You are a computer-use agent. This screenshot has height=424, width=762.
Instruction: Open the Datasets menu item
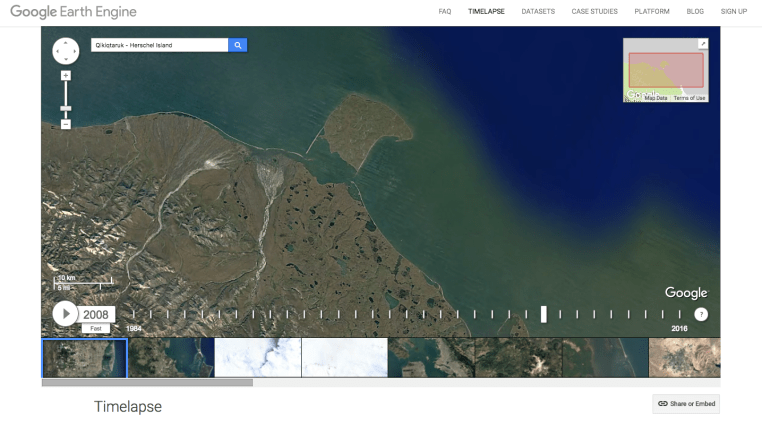538,11
